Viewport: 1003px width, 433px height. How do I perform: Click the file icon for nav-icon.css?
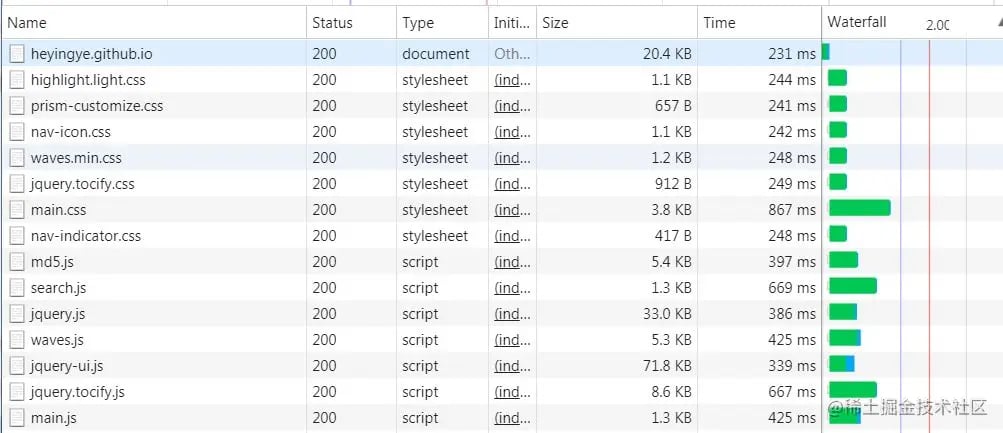(x=17, y=132)
